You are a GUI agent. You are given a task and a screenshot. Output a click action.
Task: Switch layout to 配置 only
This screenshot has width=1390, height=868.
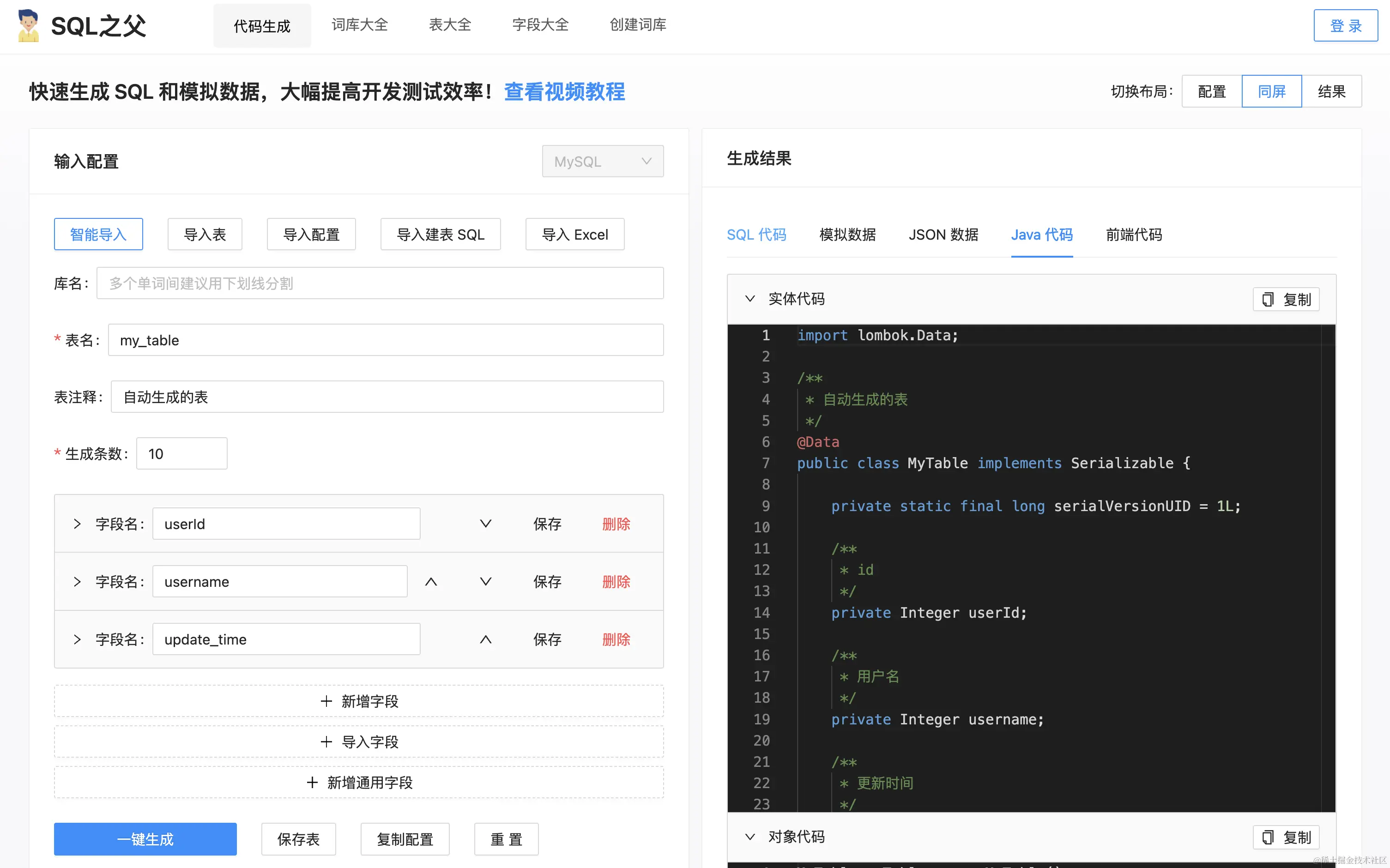tap(1211, 91)
